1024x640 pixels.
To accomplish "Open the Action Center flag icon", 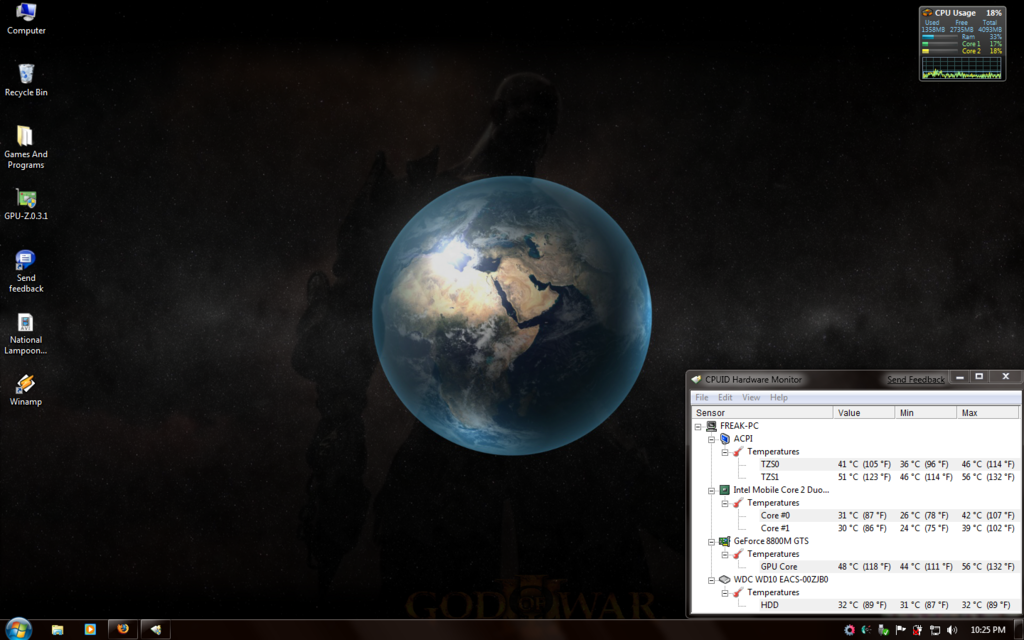I will tap(901, 630).
